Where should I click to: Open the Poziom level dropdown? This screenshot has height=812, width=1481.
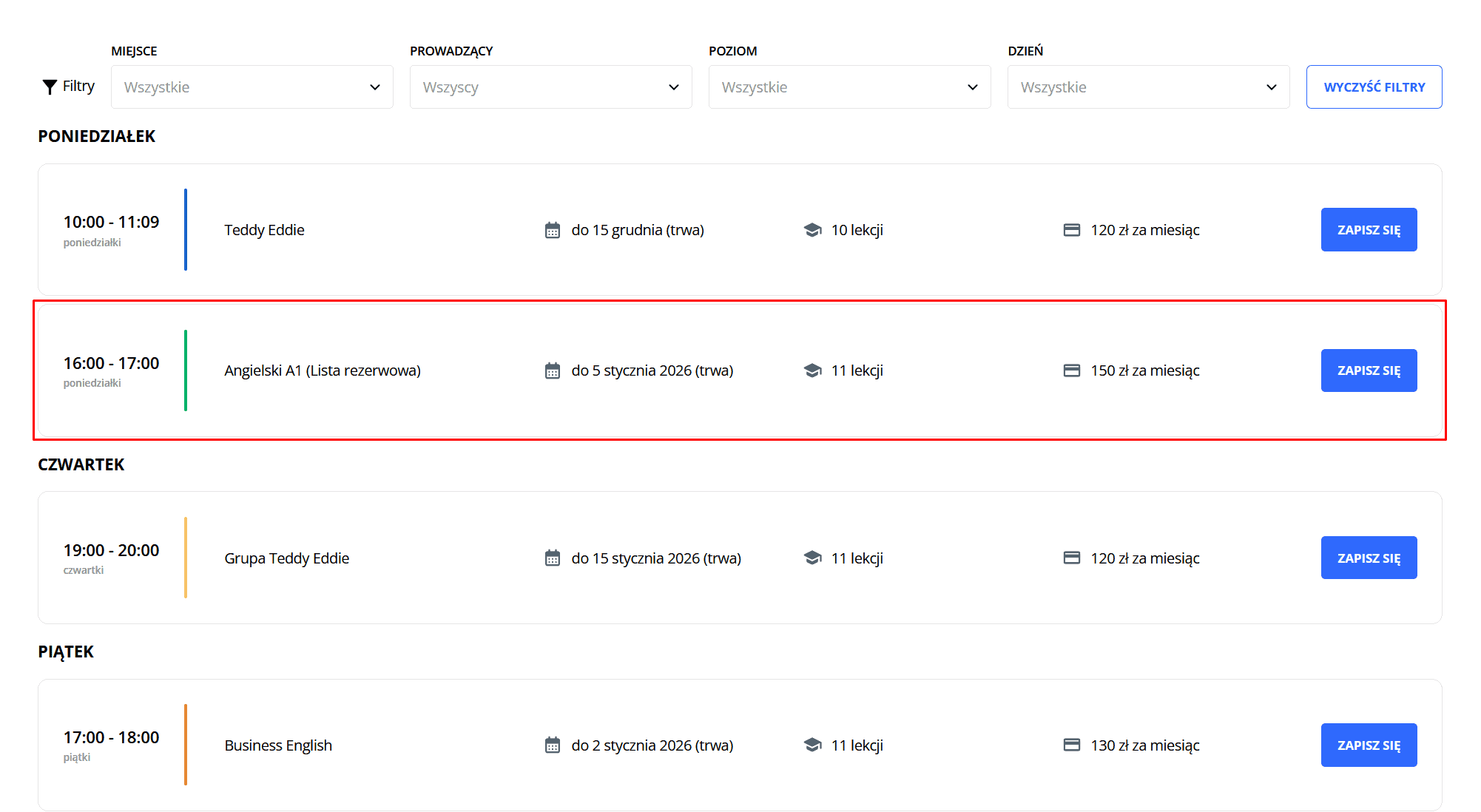click(x=849, y=87)
